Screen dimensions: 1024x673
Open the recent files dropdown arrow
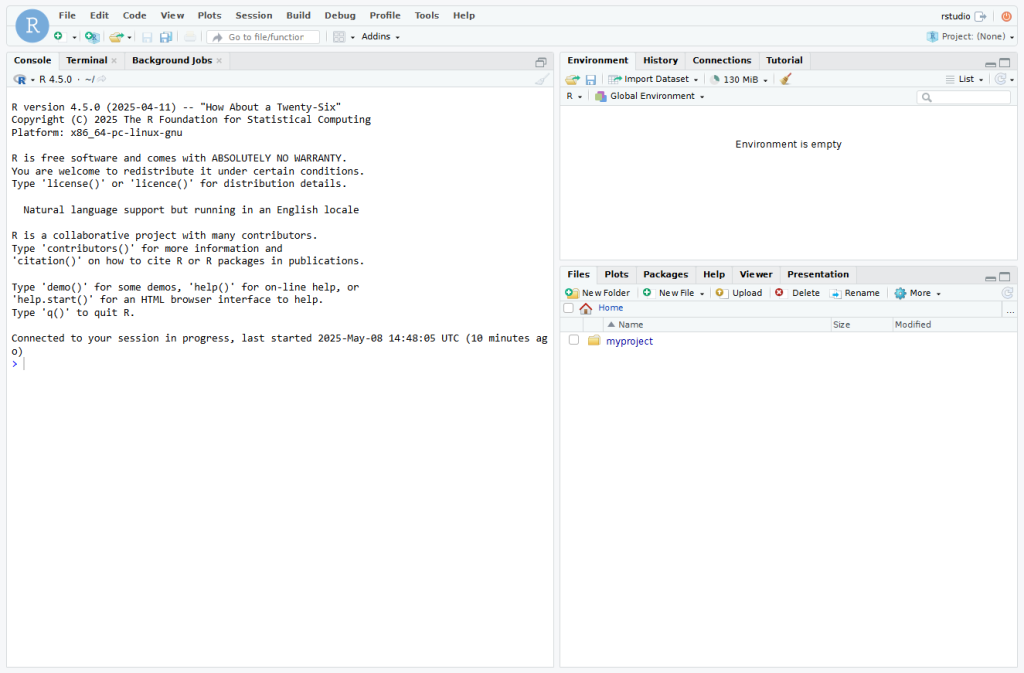click(129, 37)
